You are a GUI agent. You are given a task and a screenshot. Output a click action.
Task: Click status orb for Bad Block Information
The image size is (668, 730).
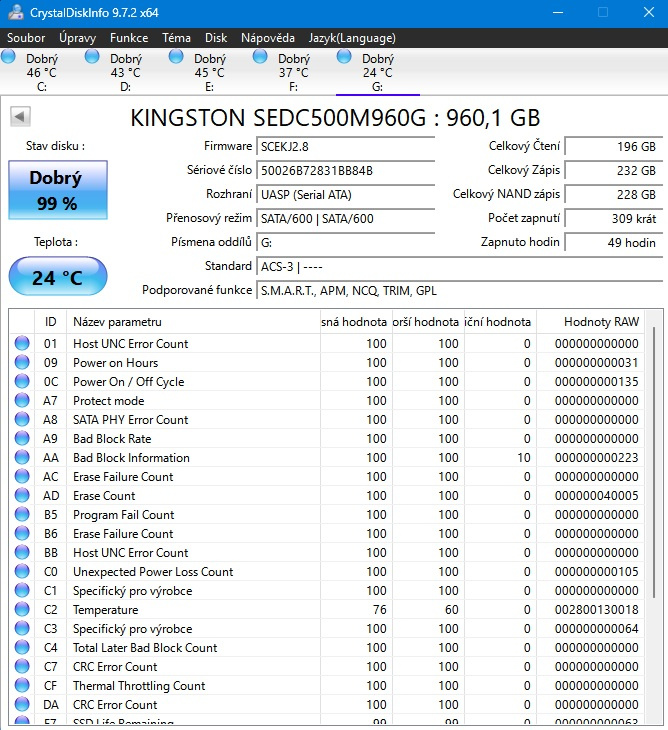click(22, 457)
